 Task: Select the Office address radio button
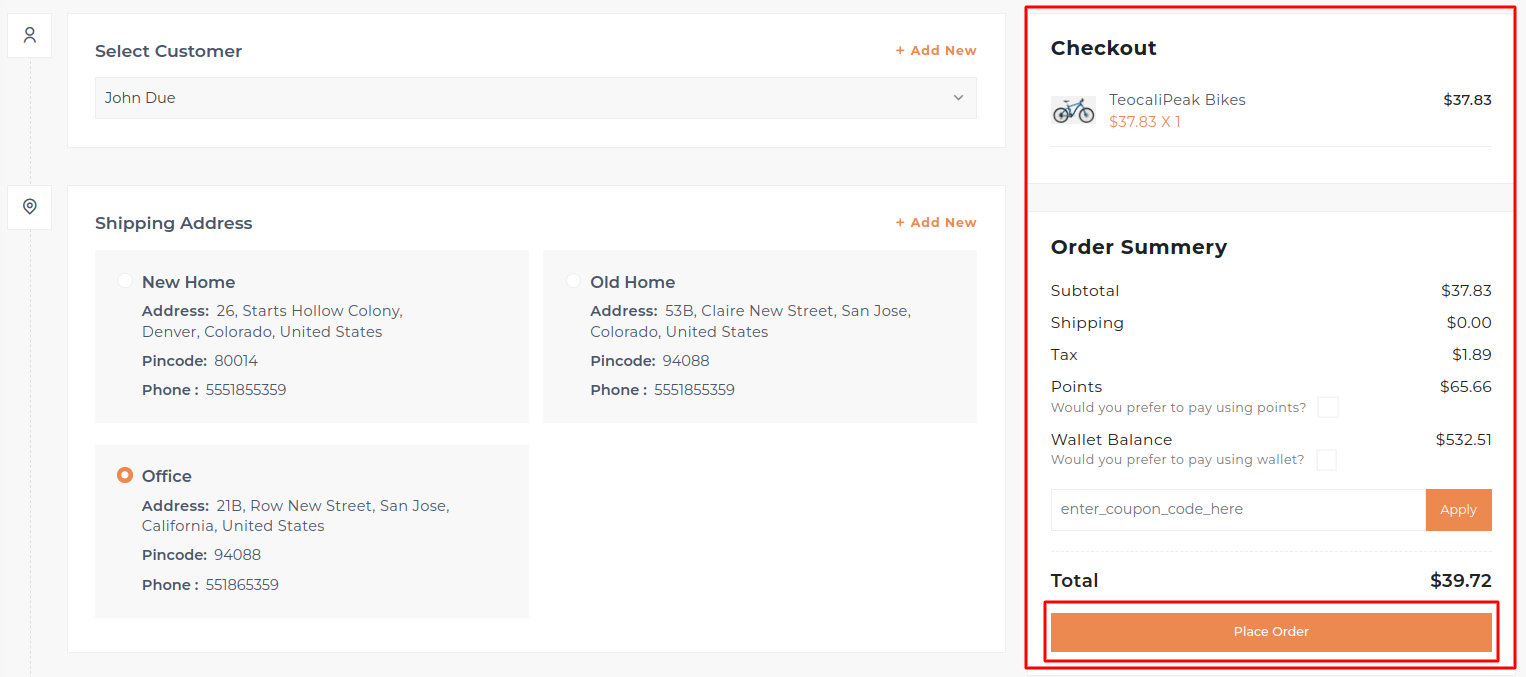125,475
